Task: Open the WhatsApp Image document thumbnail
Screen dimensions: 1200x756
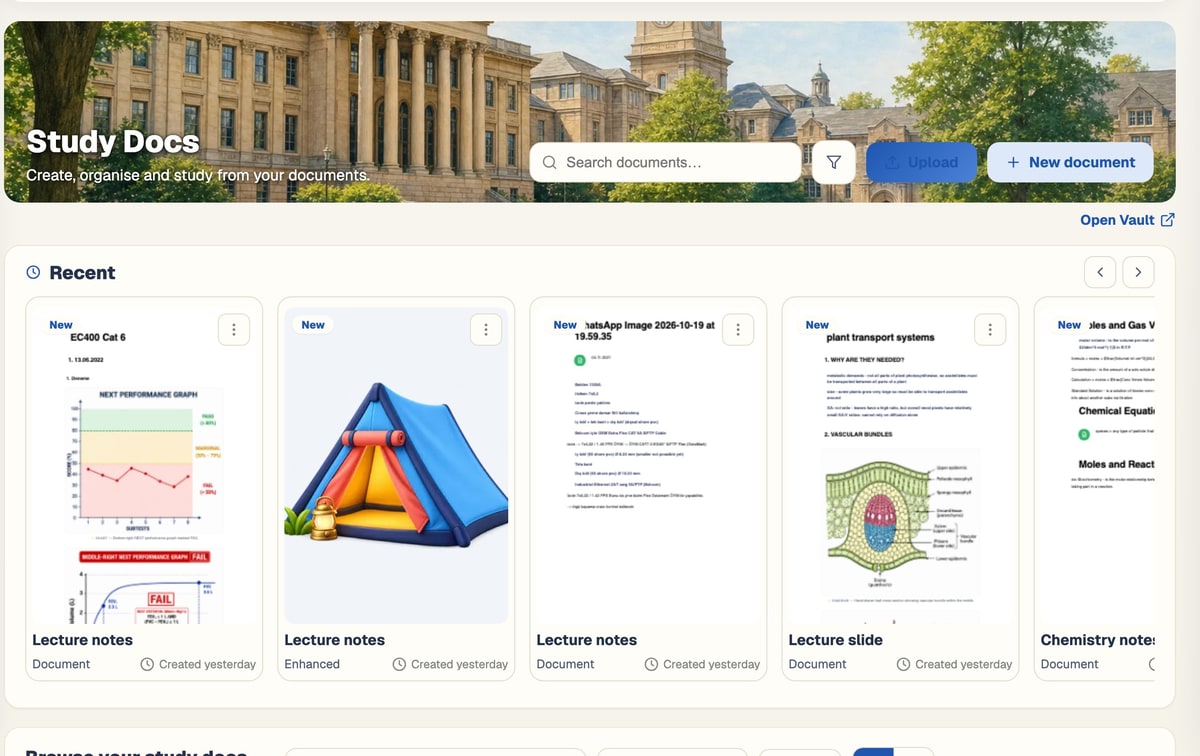Action: [x=648, y=465]
